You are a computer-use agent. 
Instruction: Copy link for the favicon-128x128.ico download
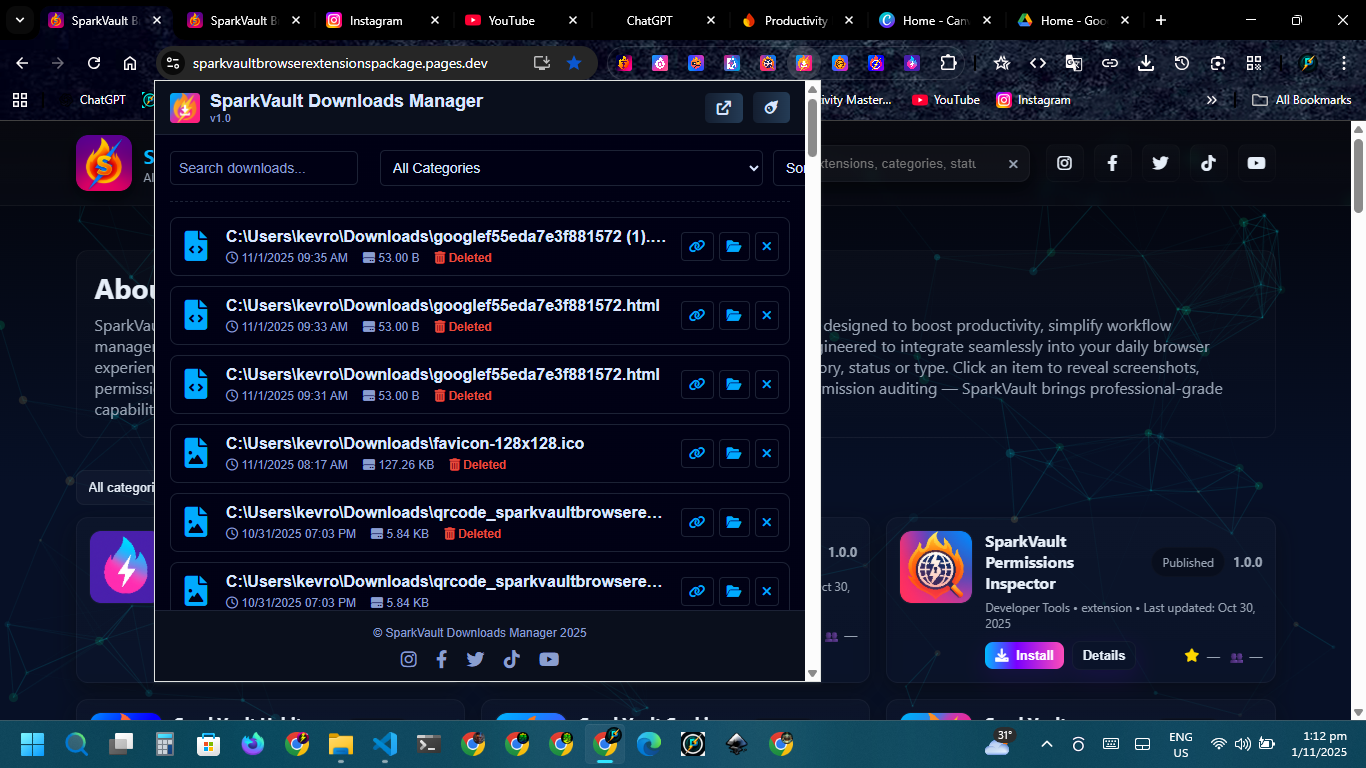tap(697, 454)
